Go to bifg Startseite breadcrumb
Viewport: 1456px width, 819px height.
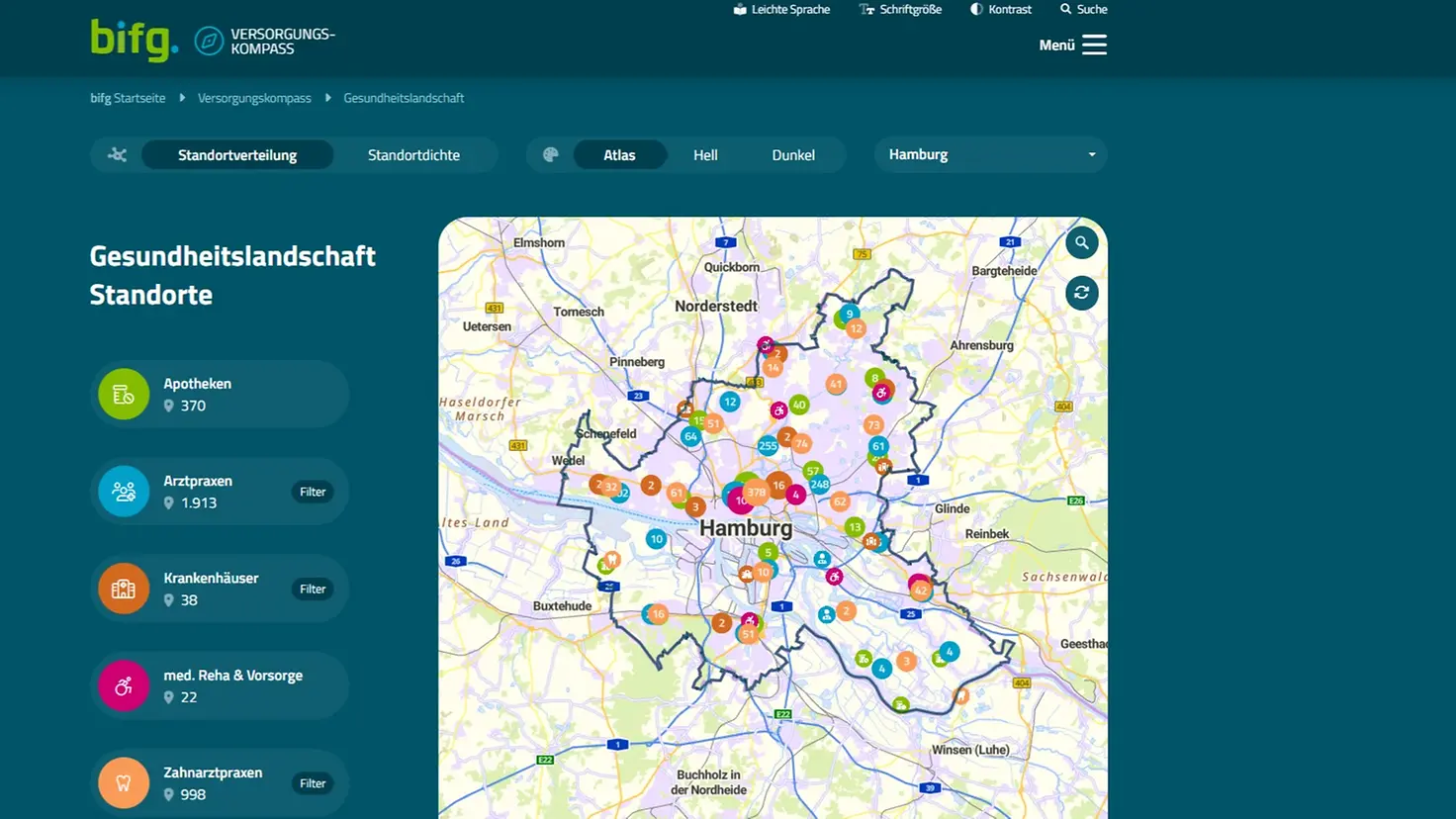pos(128,98)
